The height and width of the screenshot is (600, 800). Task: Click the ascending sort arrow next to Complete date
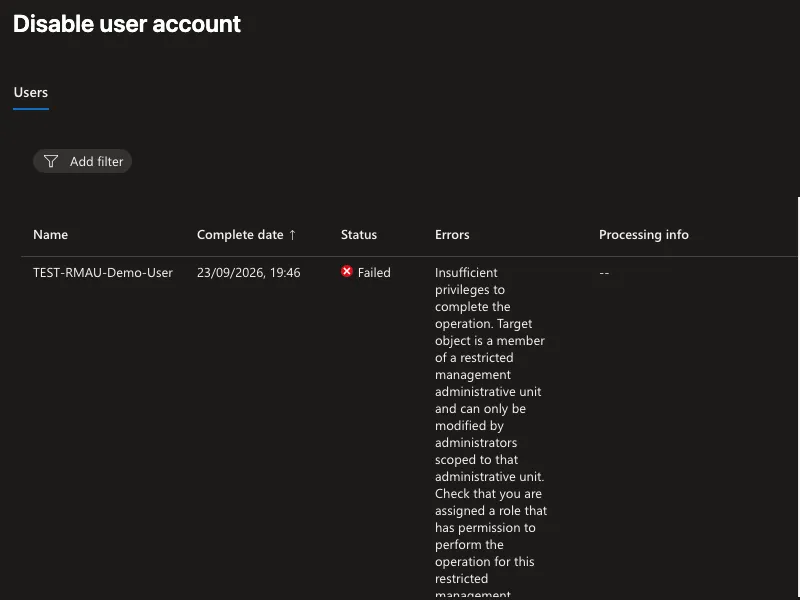[x=292, y=235]
